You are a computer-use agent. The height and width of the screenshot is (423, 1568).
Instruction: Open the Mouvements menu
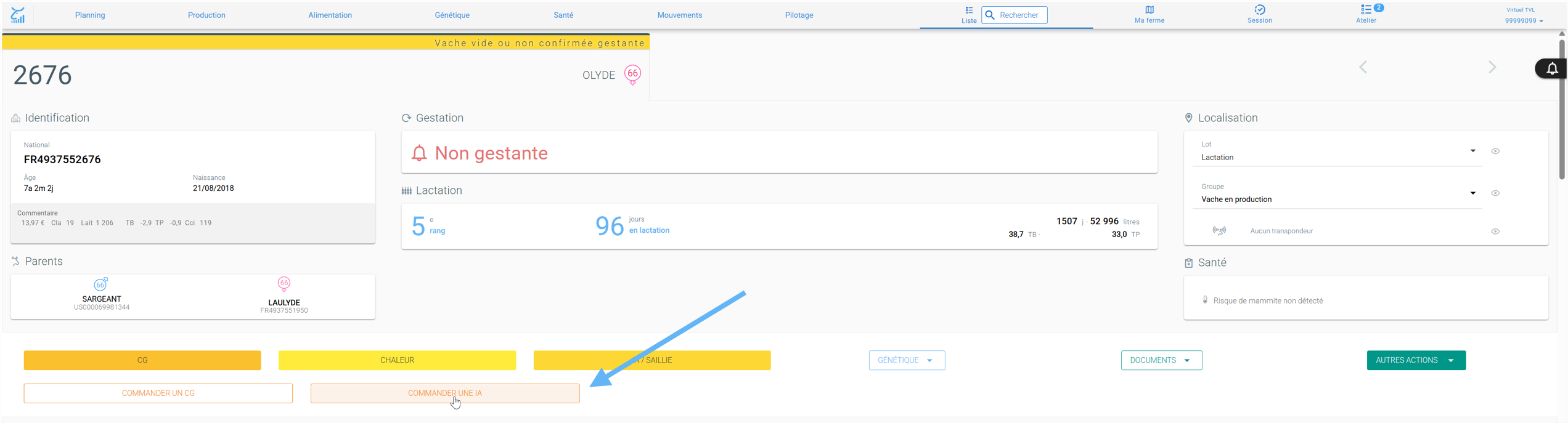click(x=679, y=15)
